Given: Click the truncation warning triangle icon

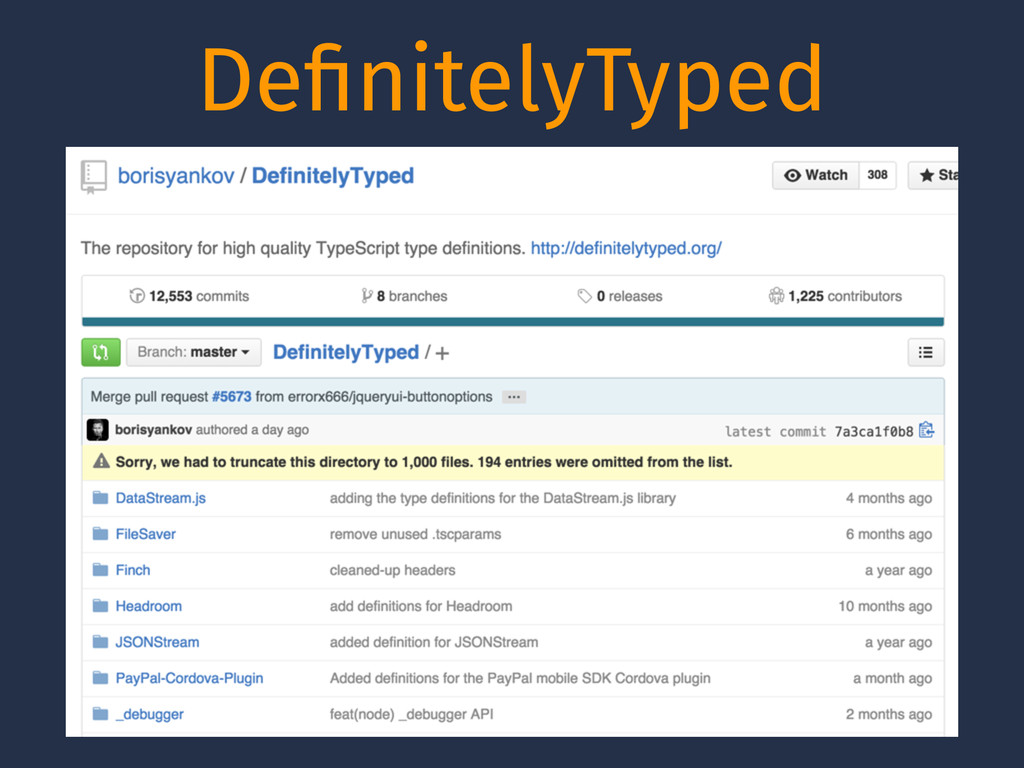Looking at the screenshot, I should [x=101, y=461].
